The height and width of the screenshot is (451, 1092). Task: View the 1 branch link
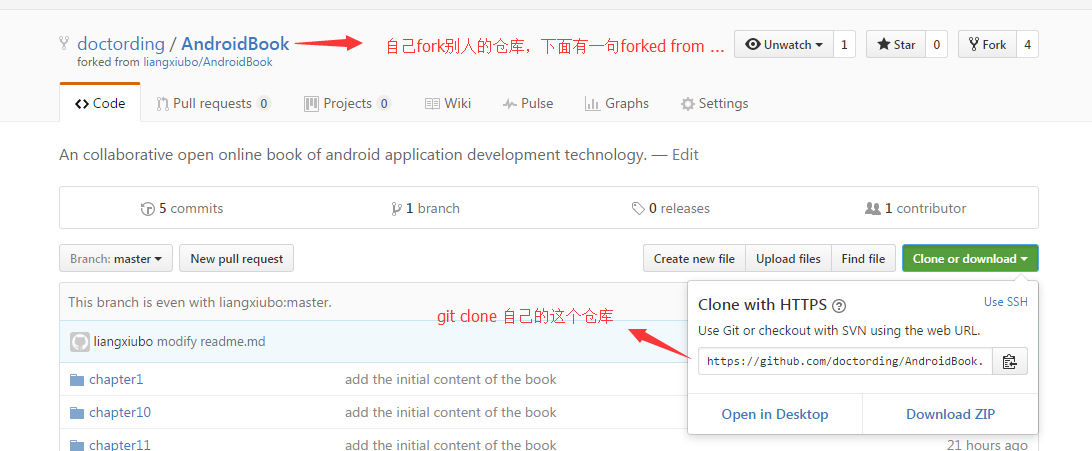tap(426, 208)
